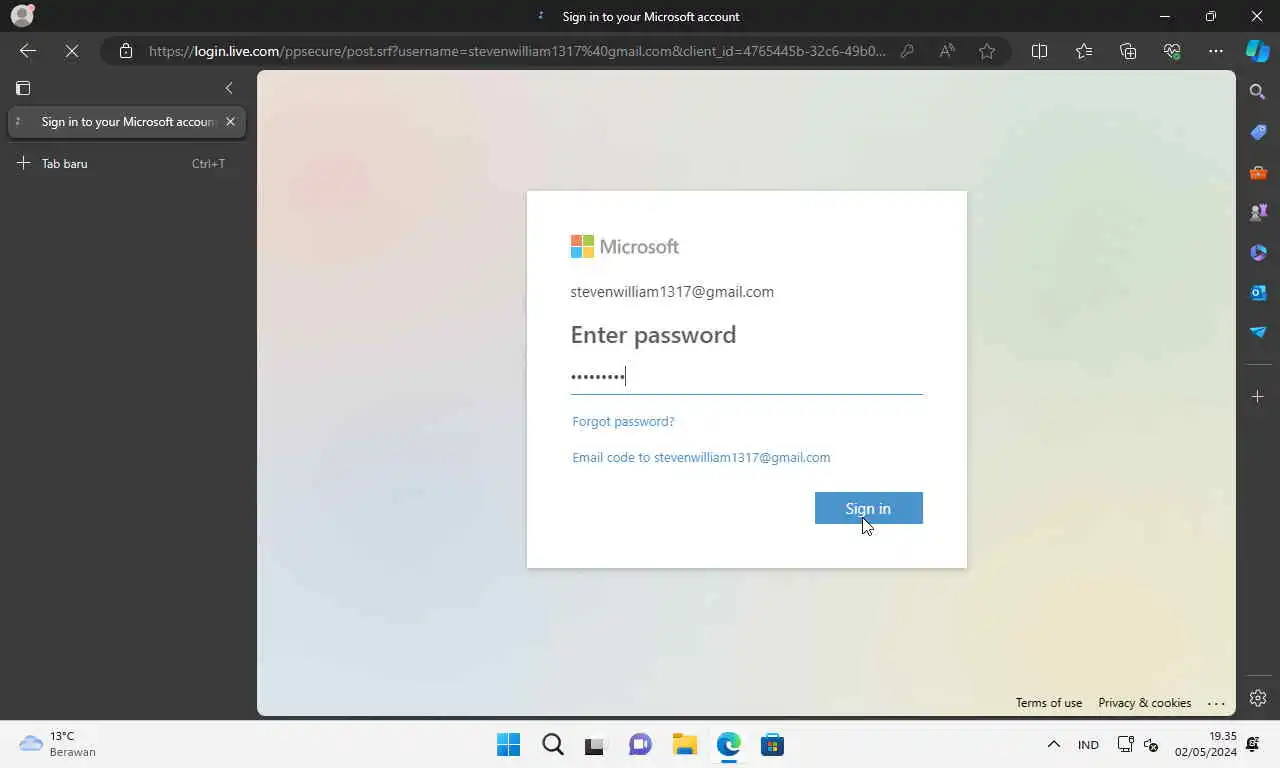Viewport: 1280px width, 768px height.
Task: Open the Terms of use link
Action: pyautogui.click(x=1048, y=703)
